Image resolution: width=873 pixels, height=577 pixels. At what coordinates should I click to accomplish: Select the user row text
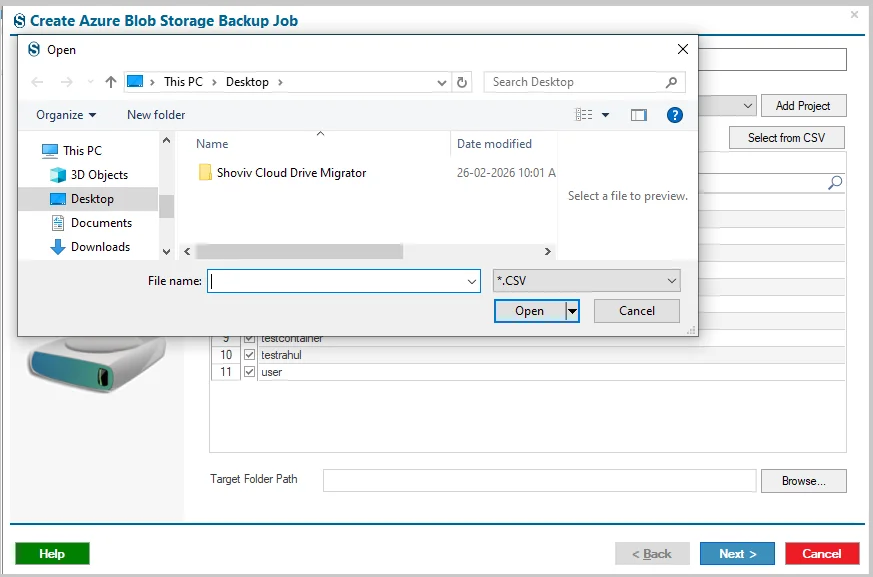point(272,372)
